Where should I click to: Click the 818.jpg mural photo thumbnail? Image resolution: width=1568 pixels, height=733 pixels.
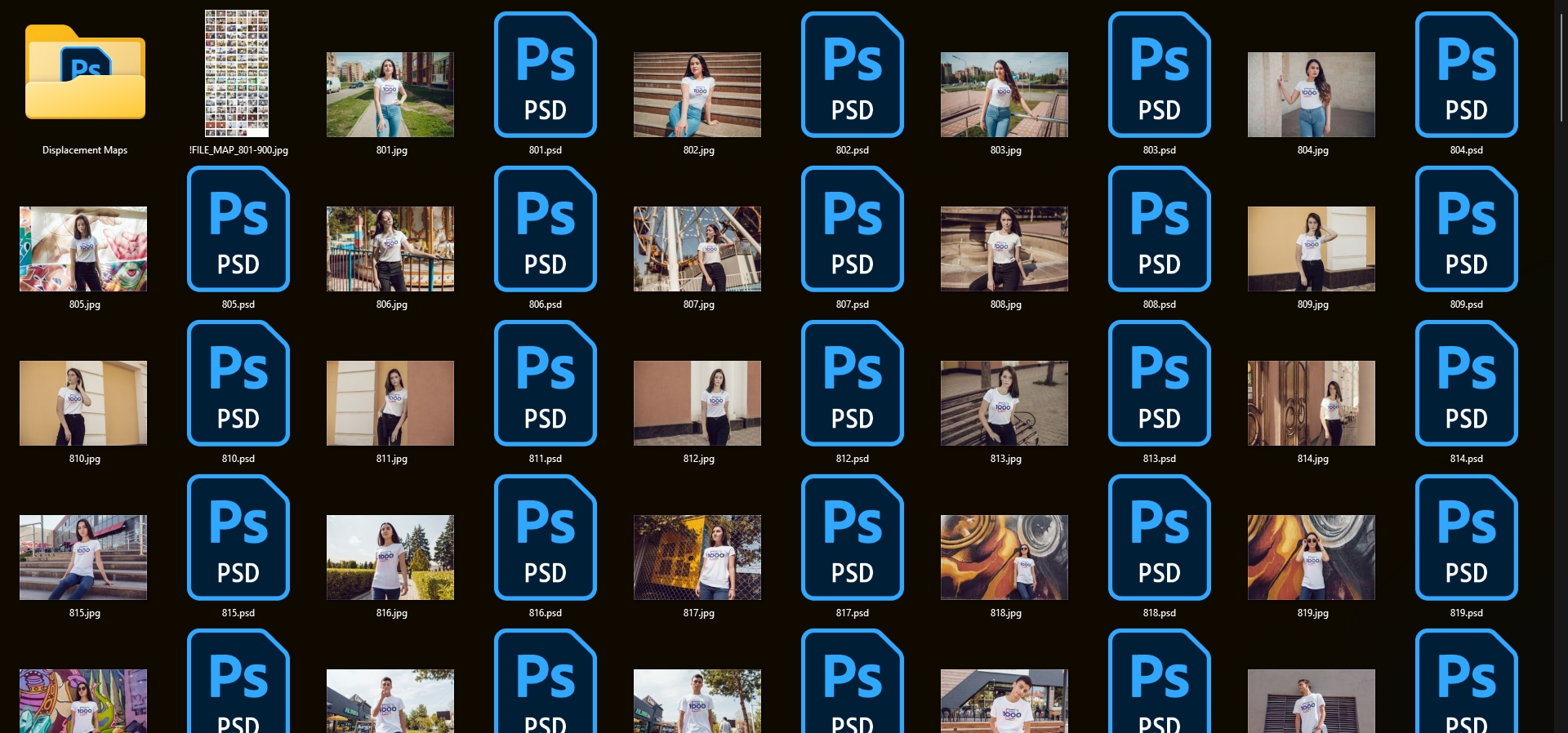[x=1004, y=558]
